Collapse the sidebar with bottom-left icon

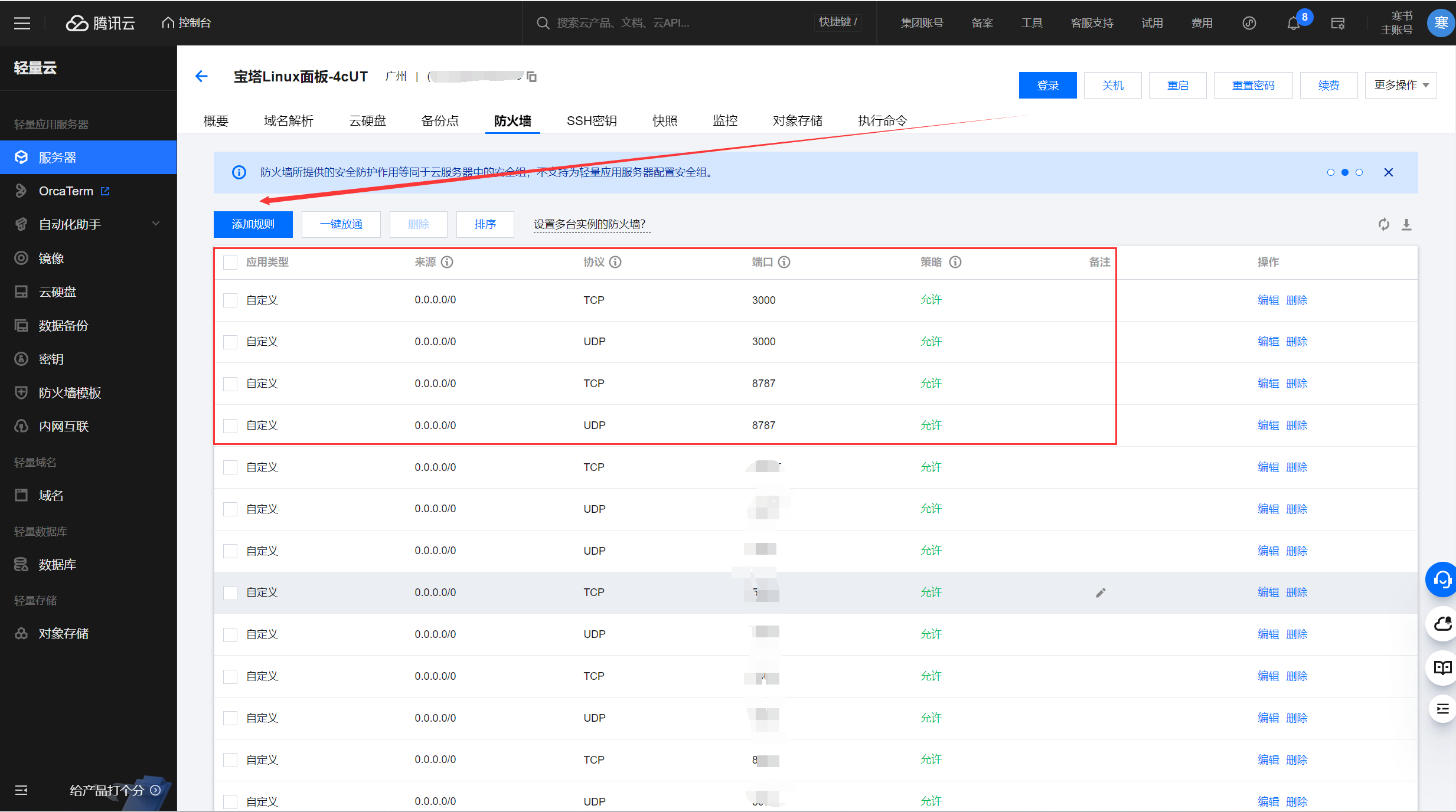[21, 790]
